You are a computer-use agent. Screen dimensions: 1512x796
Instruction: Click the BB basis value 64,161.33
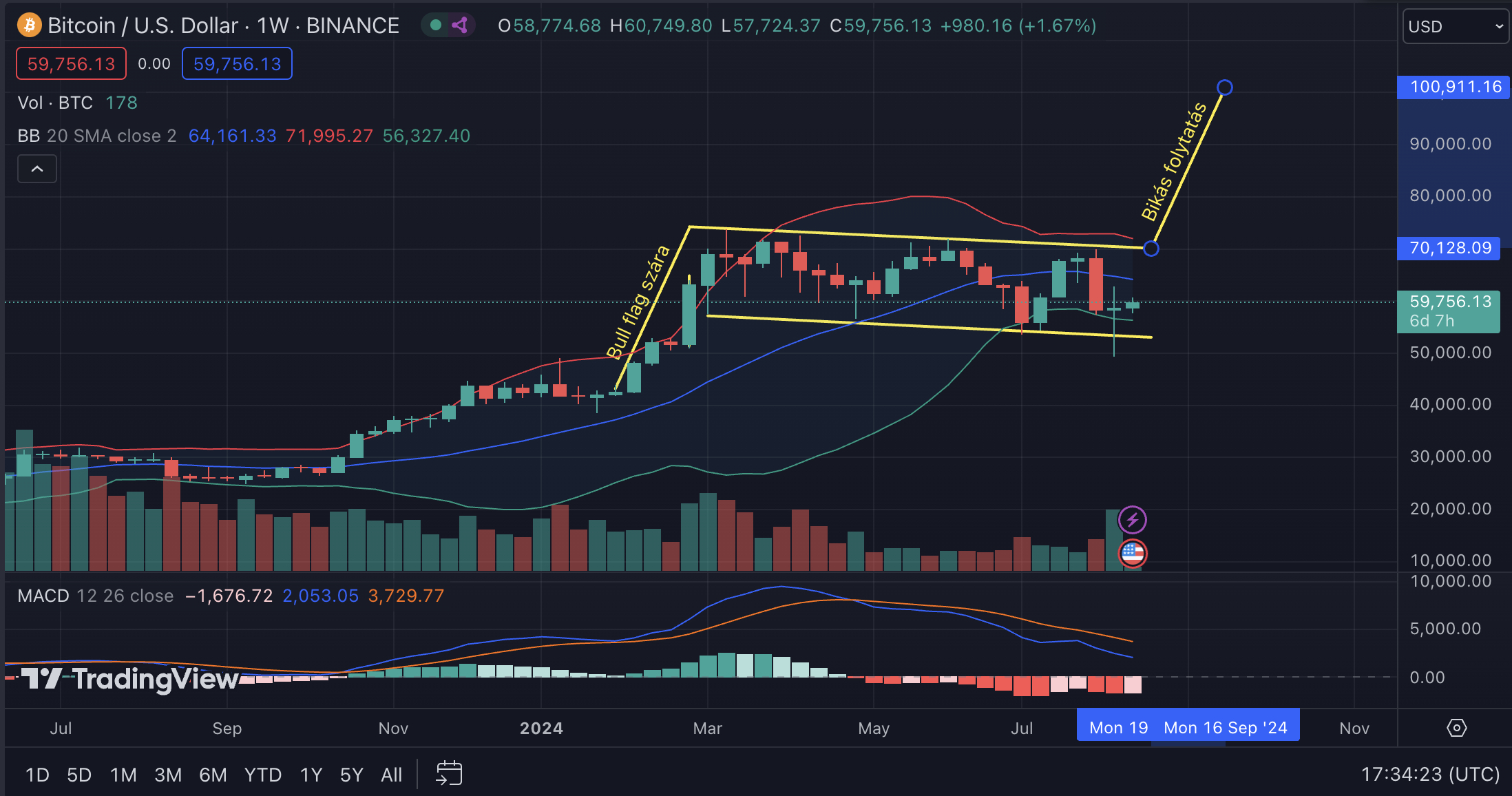[232, 136]
